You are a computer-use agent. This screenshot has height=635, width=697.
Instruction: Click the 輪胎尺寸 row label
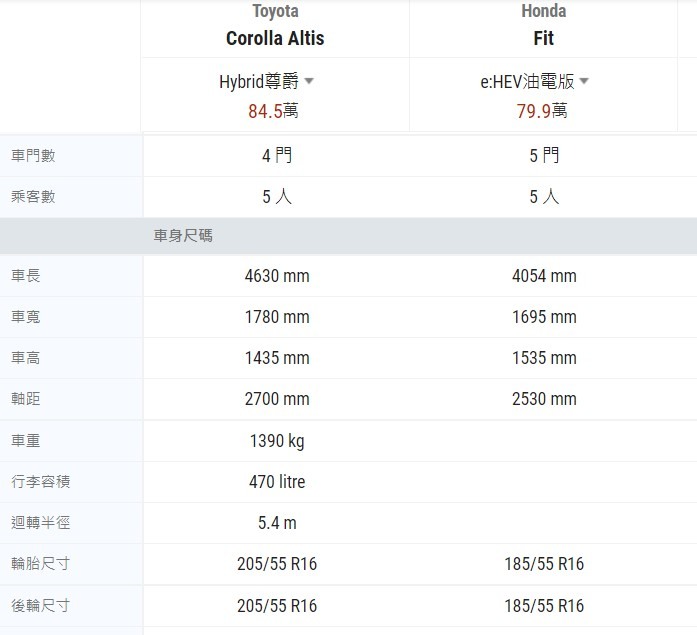pyautogui.click(x=41, y=564)
